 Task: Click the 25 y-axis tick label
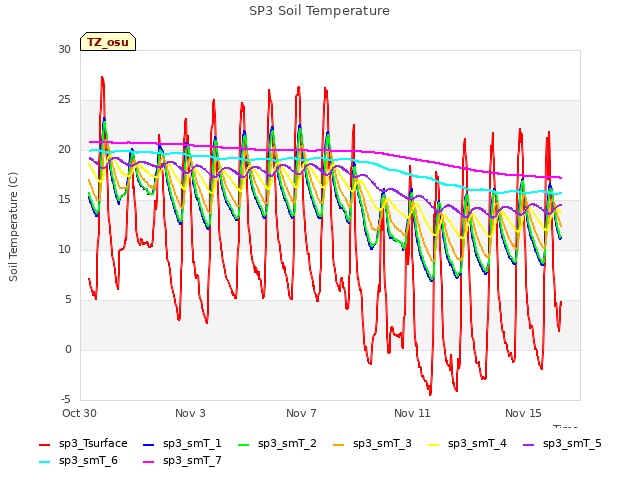tap(64, 100)
